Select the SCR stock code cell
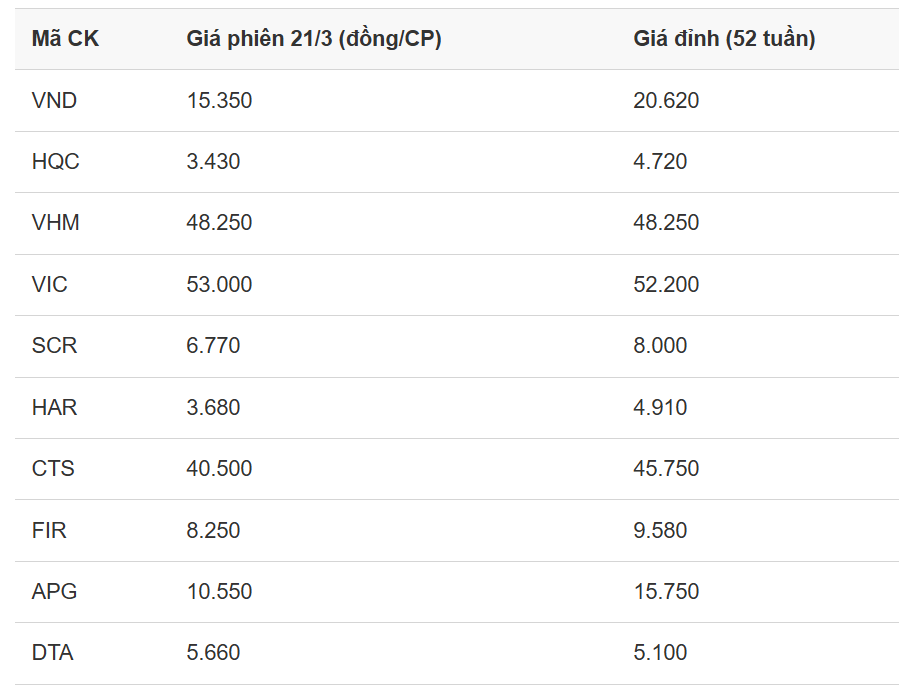This screenshot has height=686, width=899. [x=54, y=345]
